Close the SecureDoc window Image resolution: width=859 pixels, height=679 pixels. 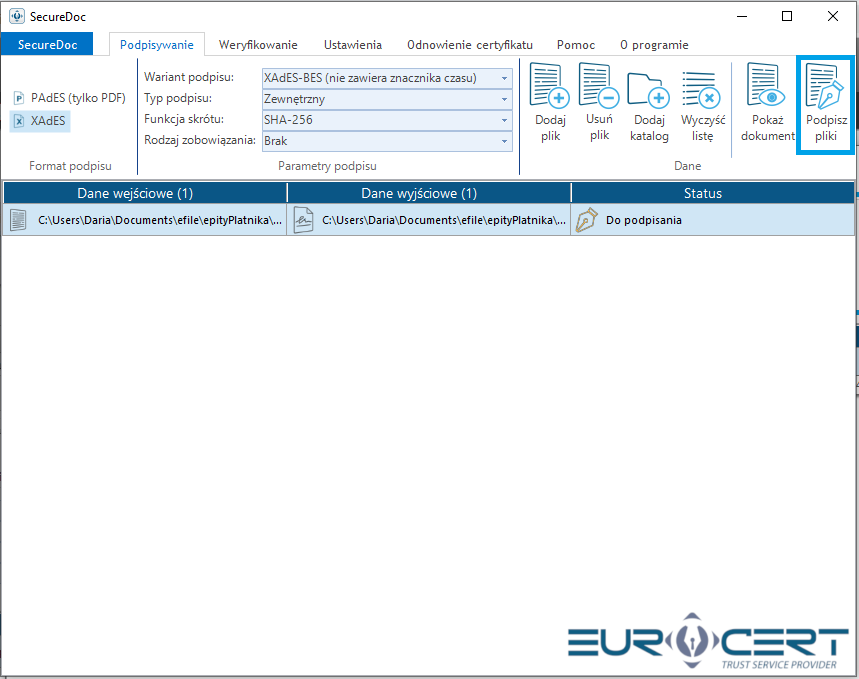833,16
